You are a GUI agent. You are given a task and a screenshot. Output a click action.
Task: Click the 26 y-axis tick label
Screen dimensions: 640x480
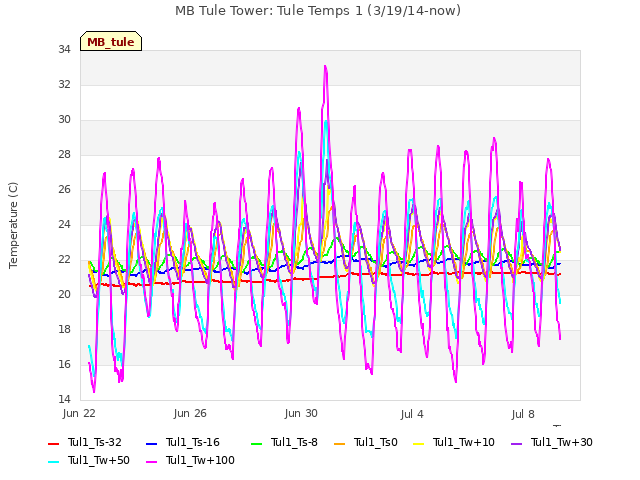64,189
